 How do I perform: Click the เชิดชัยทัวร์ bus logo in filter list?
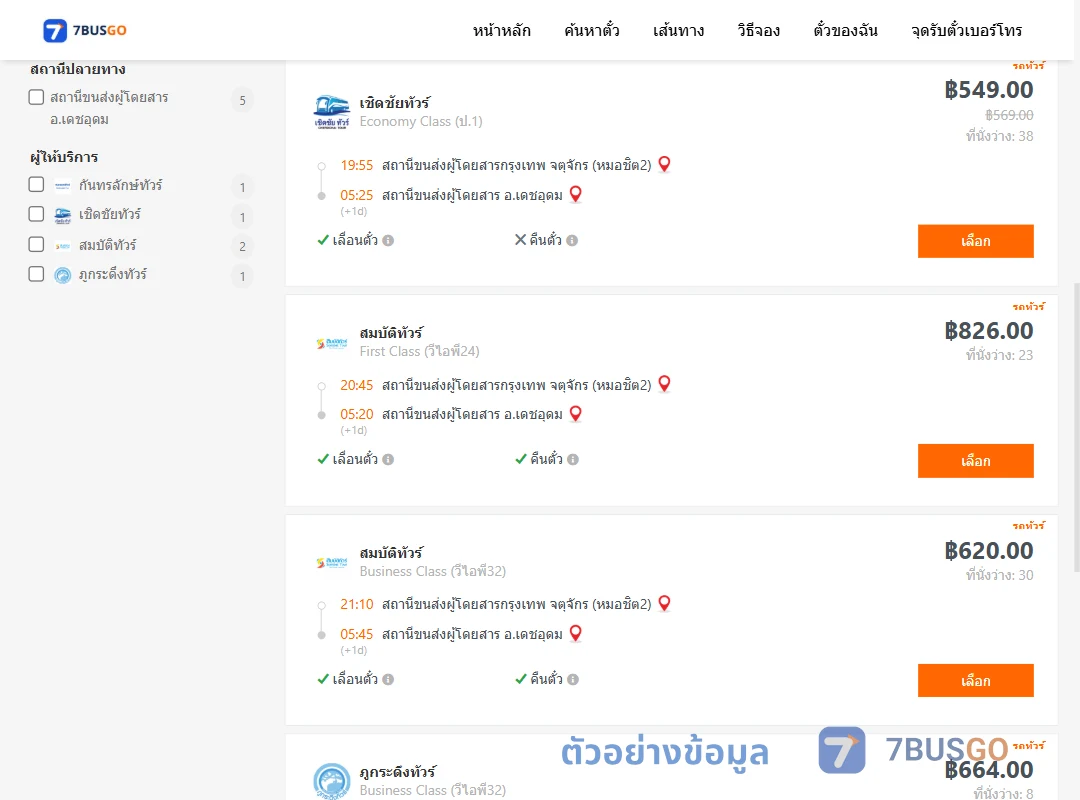click(63, 216)
